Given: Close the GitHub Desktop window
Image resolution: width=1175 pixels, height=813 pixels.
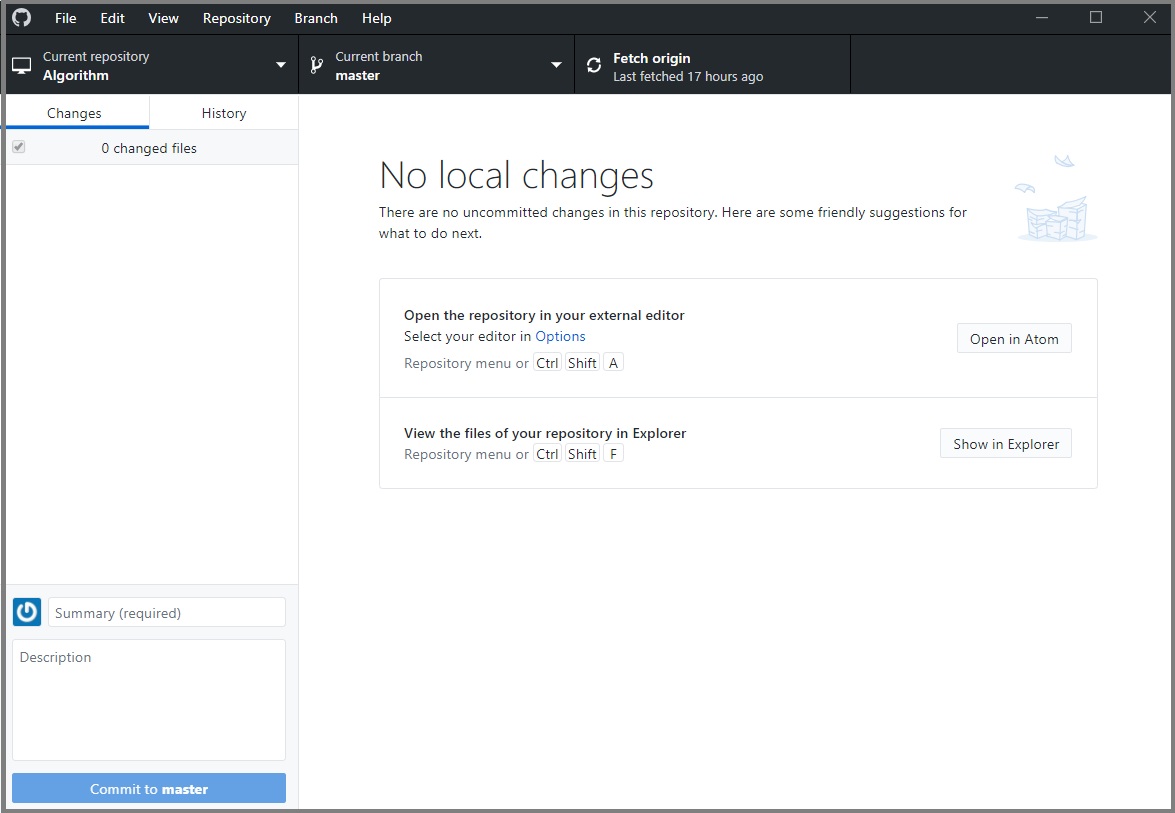Looking at the screenshot, I should [x=1150, y=17].
